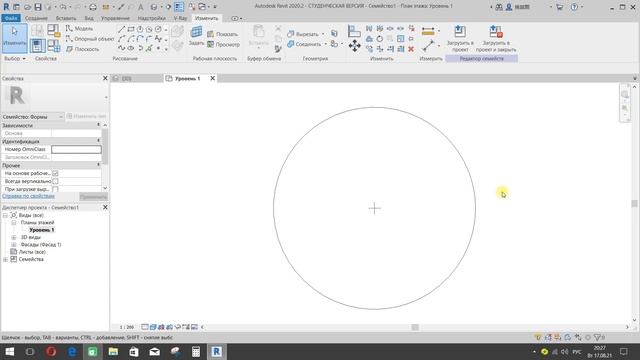Click the filter icon in status bar

tap(597, 338)
